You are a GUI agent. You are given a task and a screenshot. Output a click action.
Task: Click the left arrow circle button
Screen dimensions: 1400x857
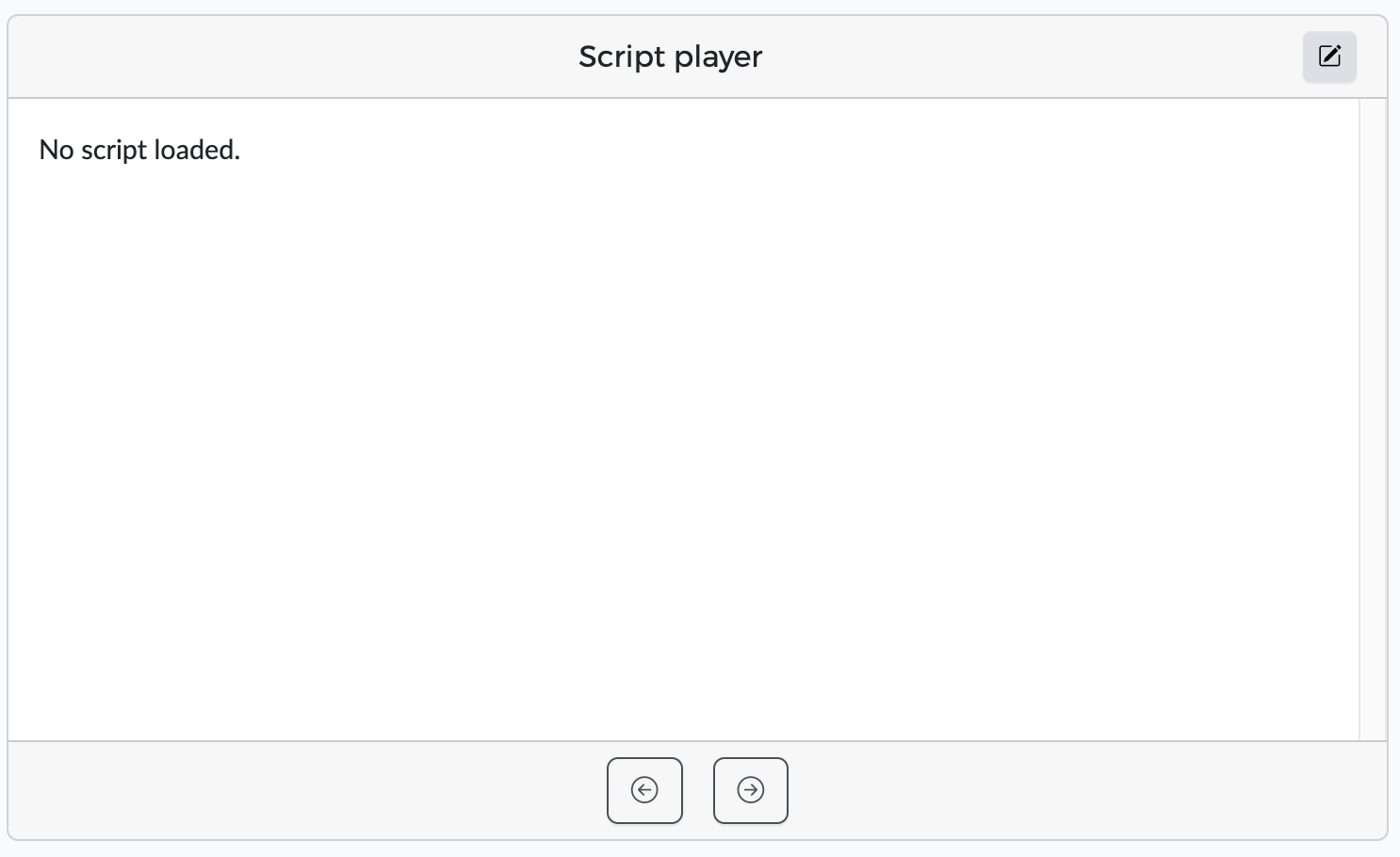644,790
